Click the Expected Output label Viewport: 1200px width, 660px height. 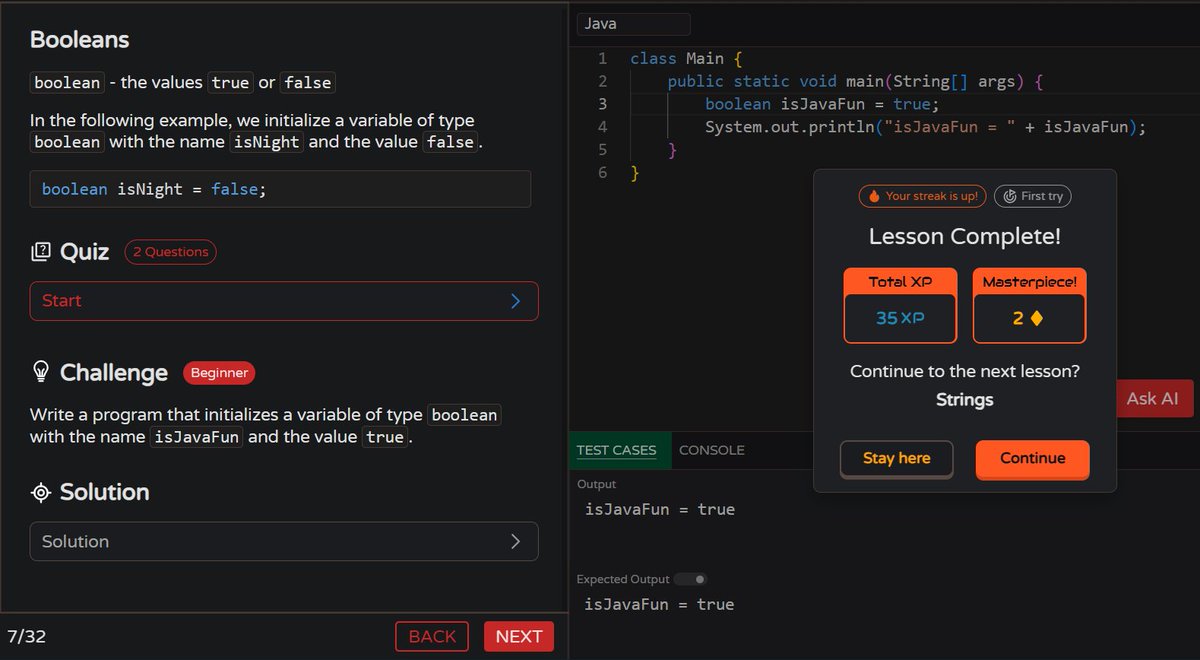point(623,579)
